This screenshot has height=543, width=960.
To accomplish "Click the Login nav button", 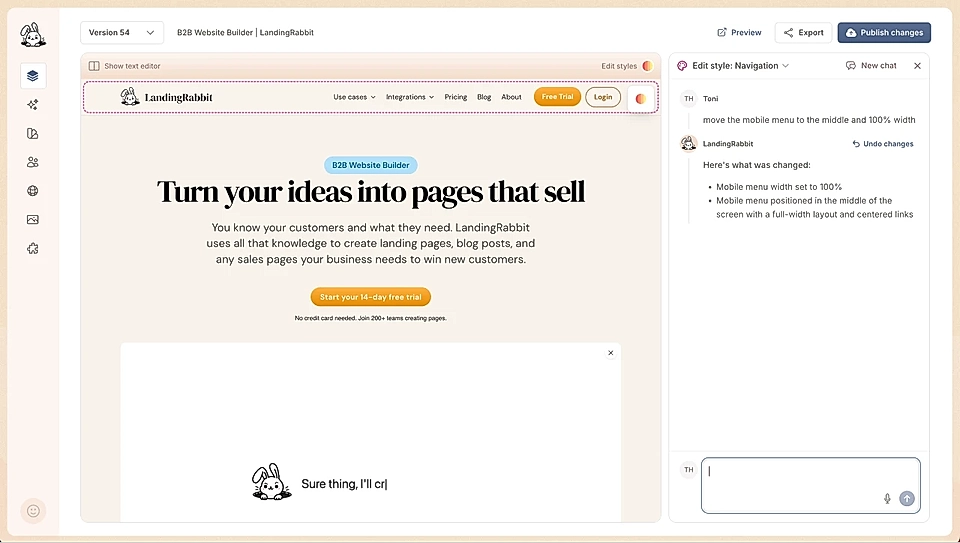I will (603, 97).
